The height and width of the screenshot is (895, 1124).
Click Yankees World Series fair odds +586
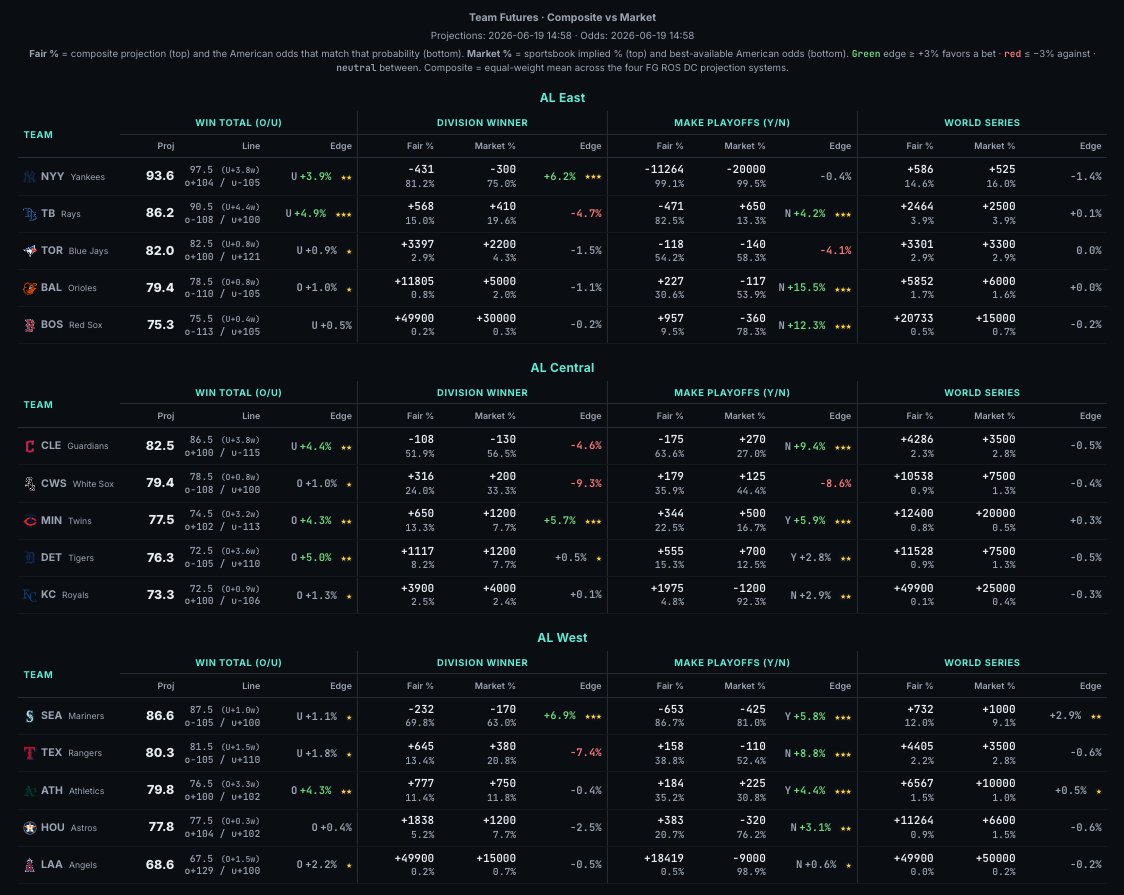pyautogui.click(x=921, y=170)
